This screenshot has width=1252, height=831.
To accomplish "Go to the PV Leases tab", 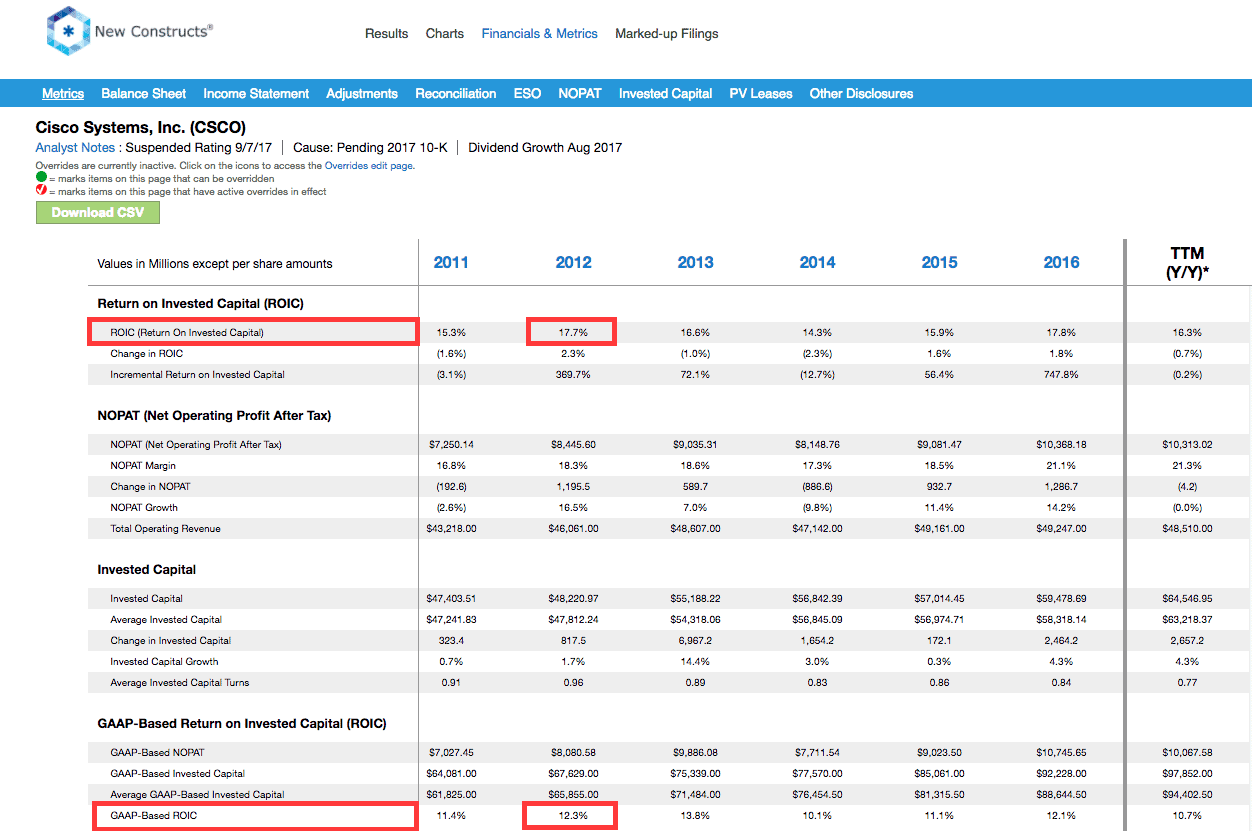I will point(761,94).
